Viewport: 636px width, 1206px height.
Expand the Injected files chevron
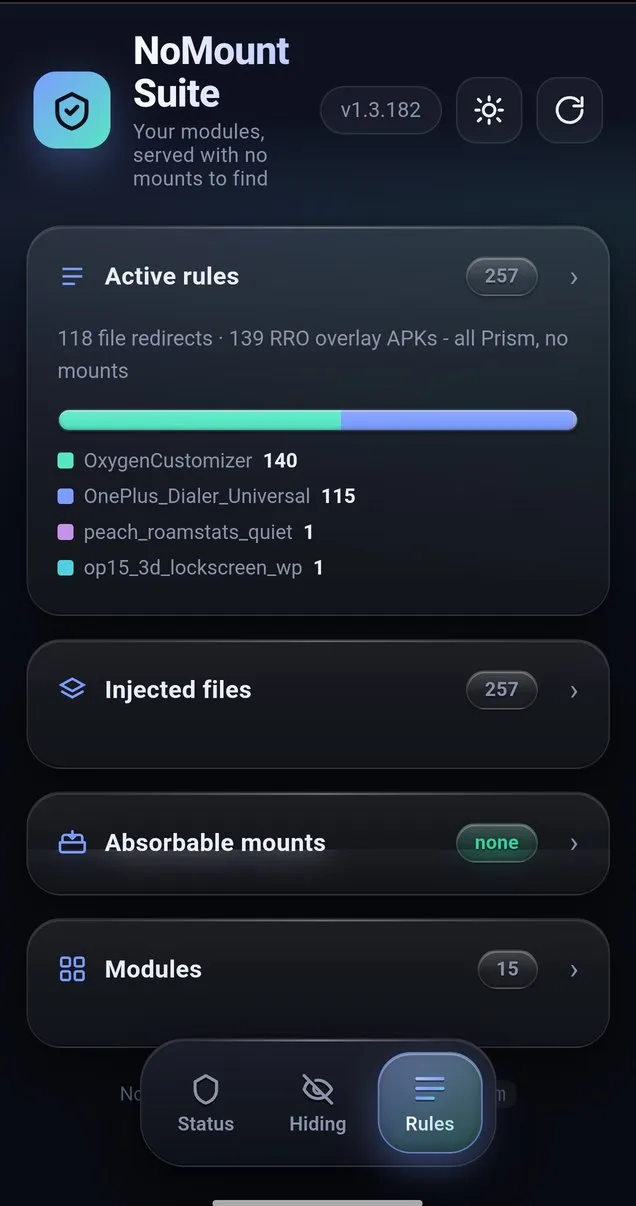pyautogui.click(x=574, y=691)
